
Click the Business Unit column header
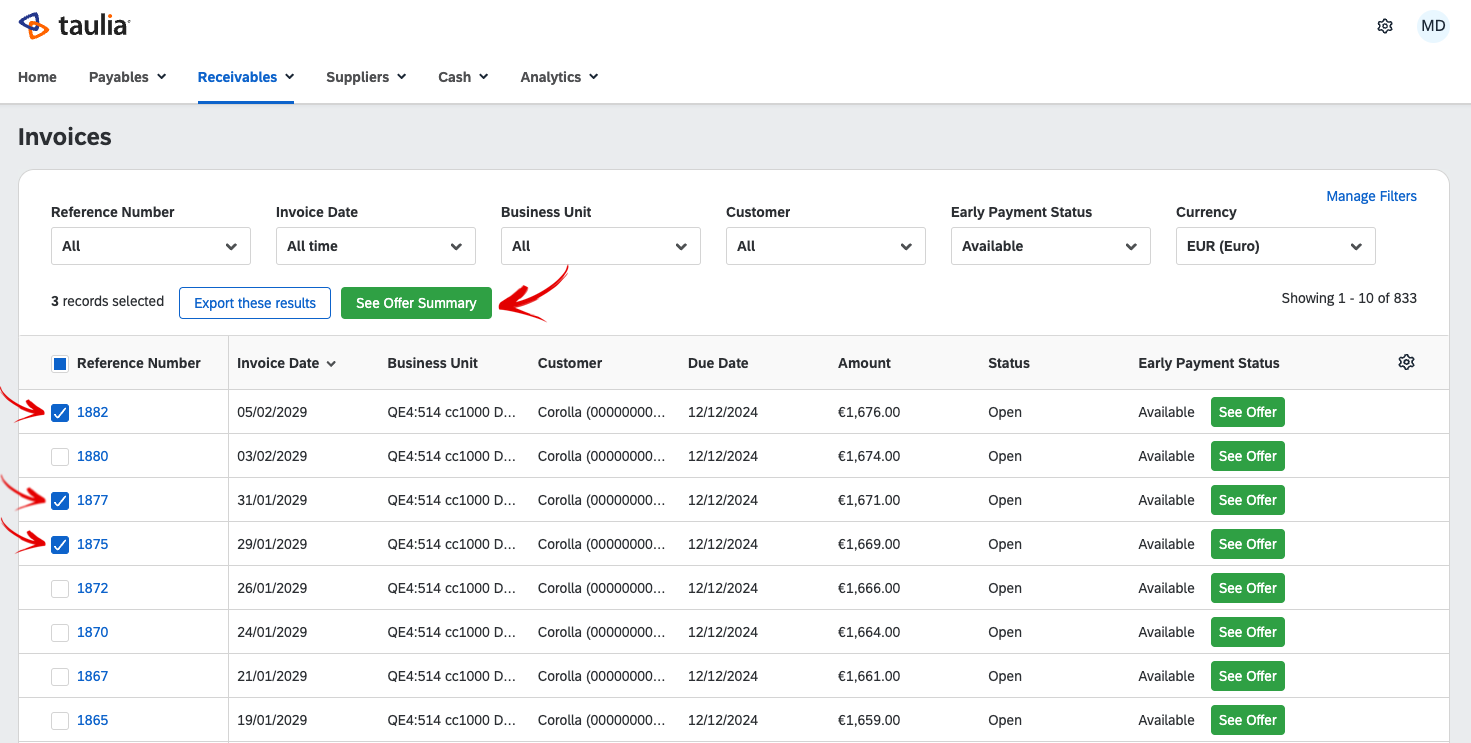433,363
